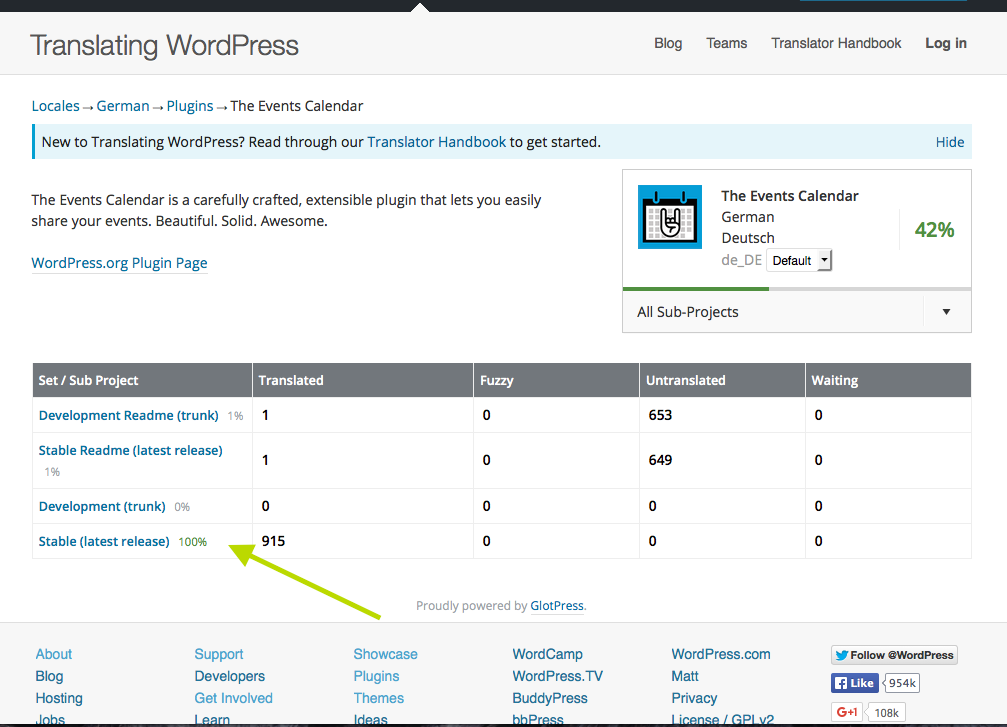Open Plugins footer link

pyautogui.click(x=376, y=676)
